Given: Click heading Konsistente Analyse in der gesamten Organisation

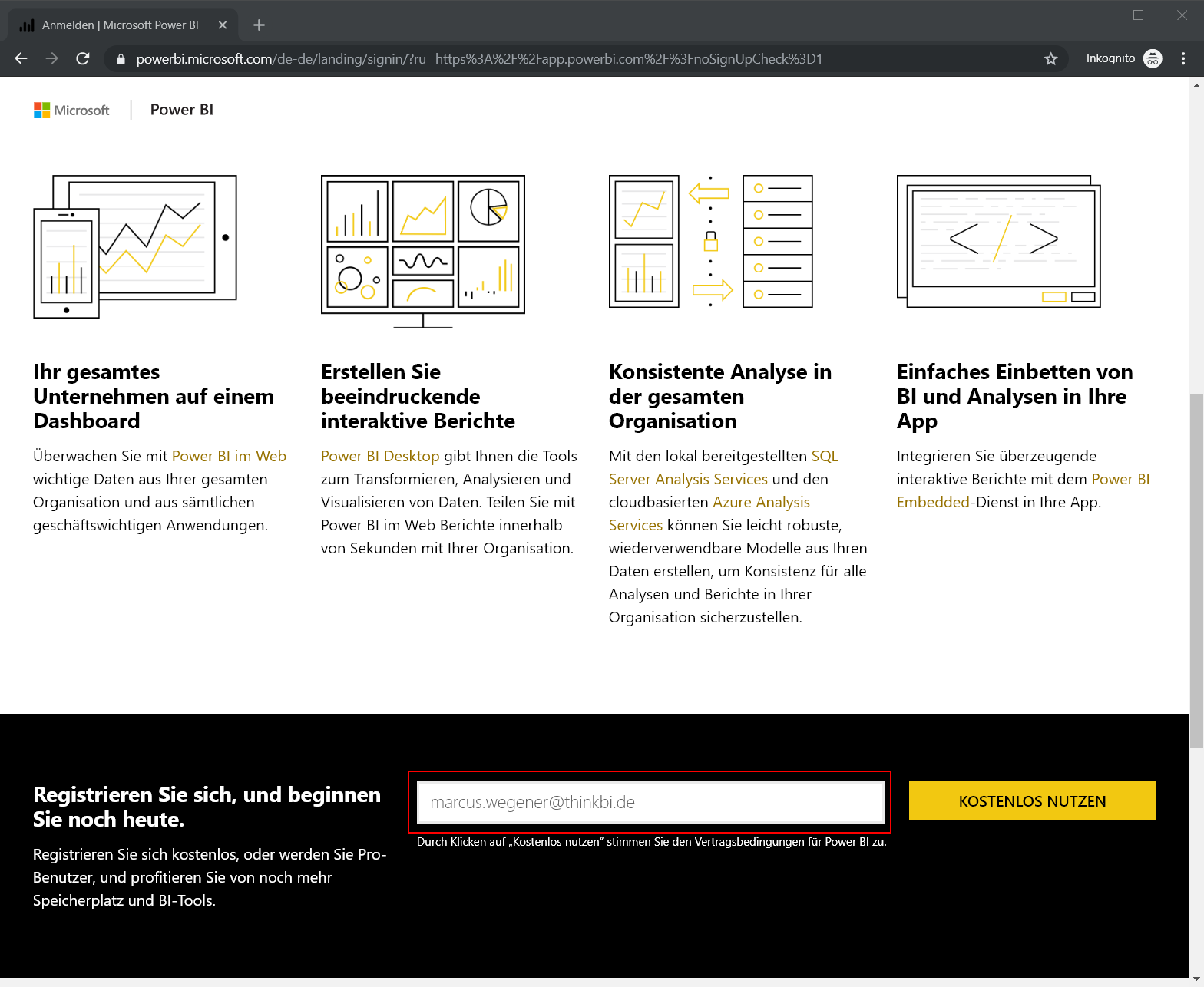Looking at the screenshot, I should (x=720, y=396).
